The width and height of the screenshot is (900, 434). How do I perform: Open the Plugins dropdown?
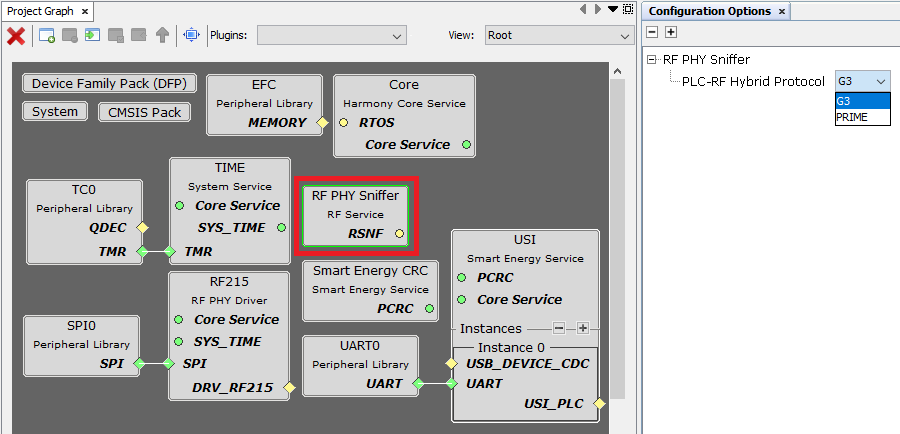pyautogui.click(x=331, y=35)
